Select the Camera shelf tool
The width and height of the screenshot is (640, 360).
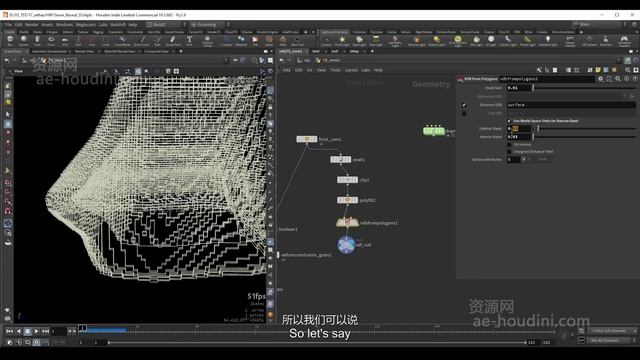(x=326, y=40)
